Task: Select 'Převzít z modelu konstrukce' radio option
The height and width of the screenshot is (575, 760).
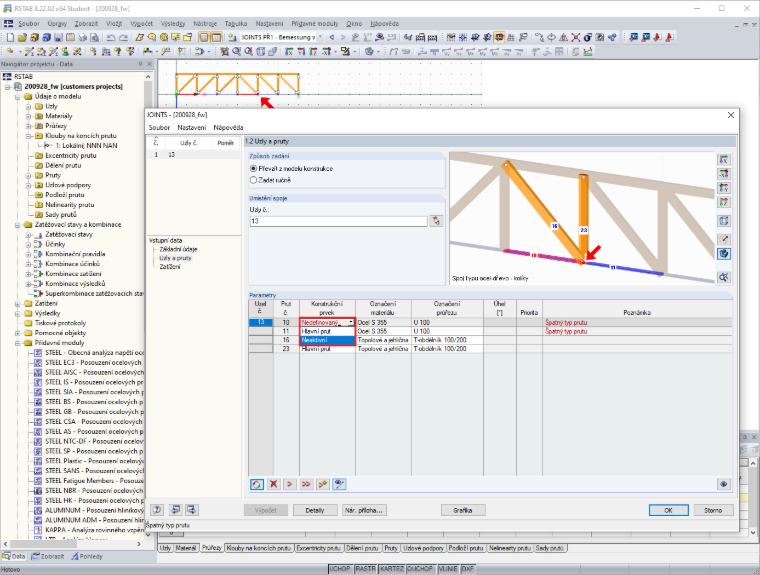Action: [x=253, y=169]
